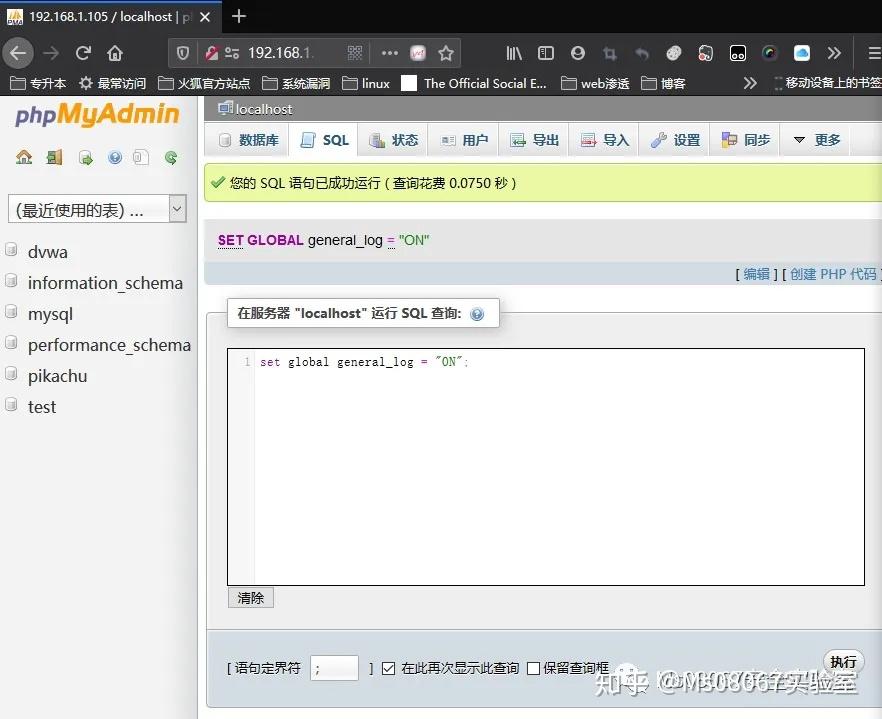Go to the browser home page
Image resolution: width=882 pixels, height=719 pixels.
pyautogui.click(x=115, y=53)
